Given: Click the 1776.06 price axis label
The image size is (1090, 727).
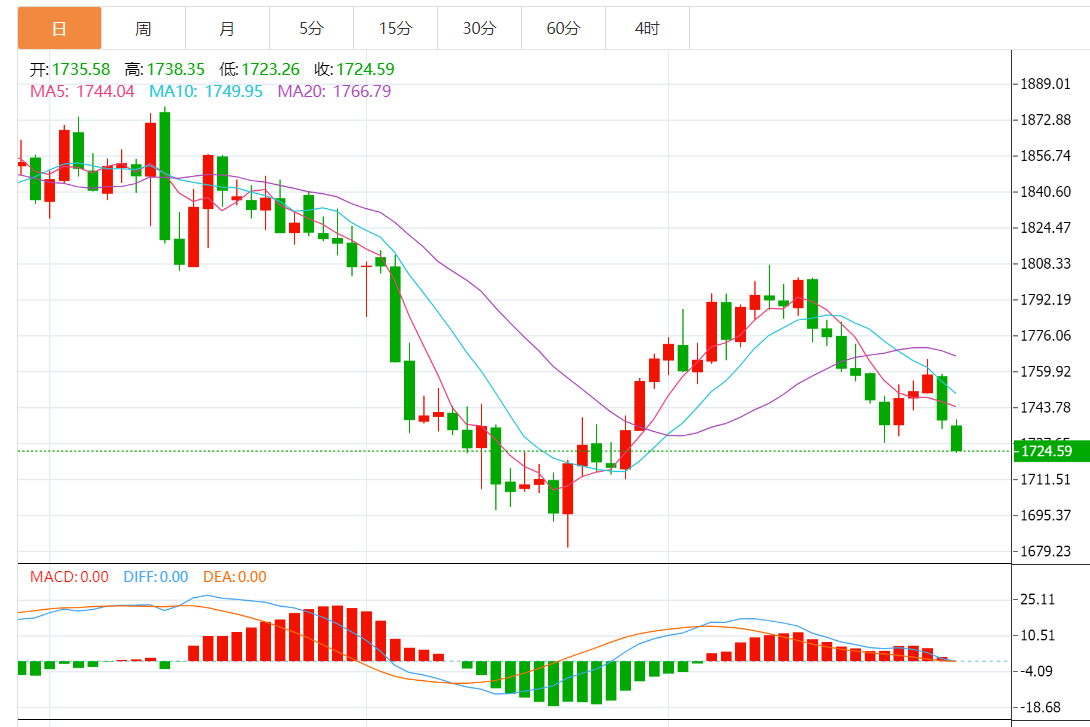Looking at the screenshot, I should coord(1045,336).
